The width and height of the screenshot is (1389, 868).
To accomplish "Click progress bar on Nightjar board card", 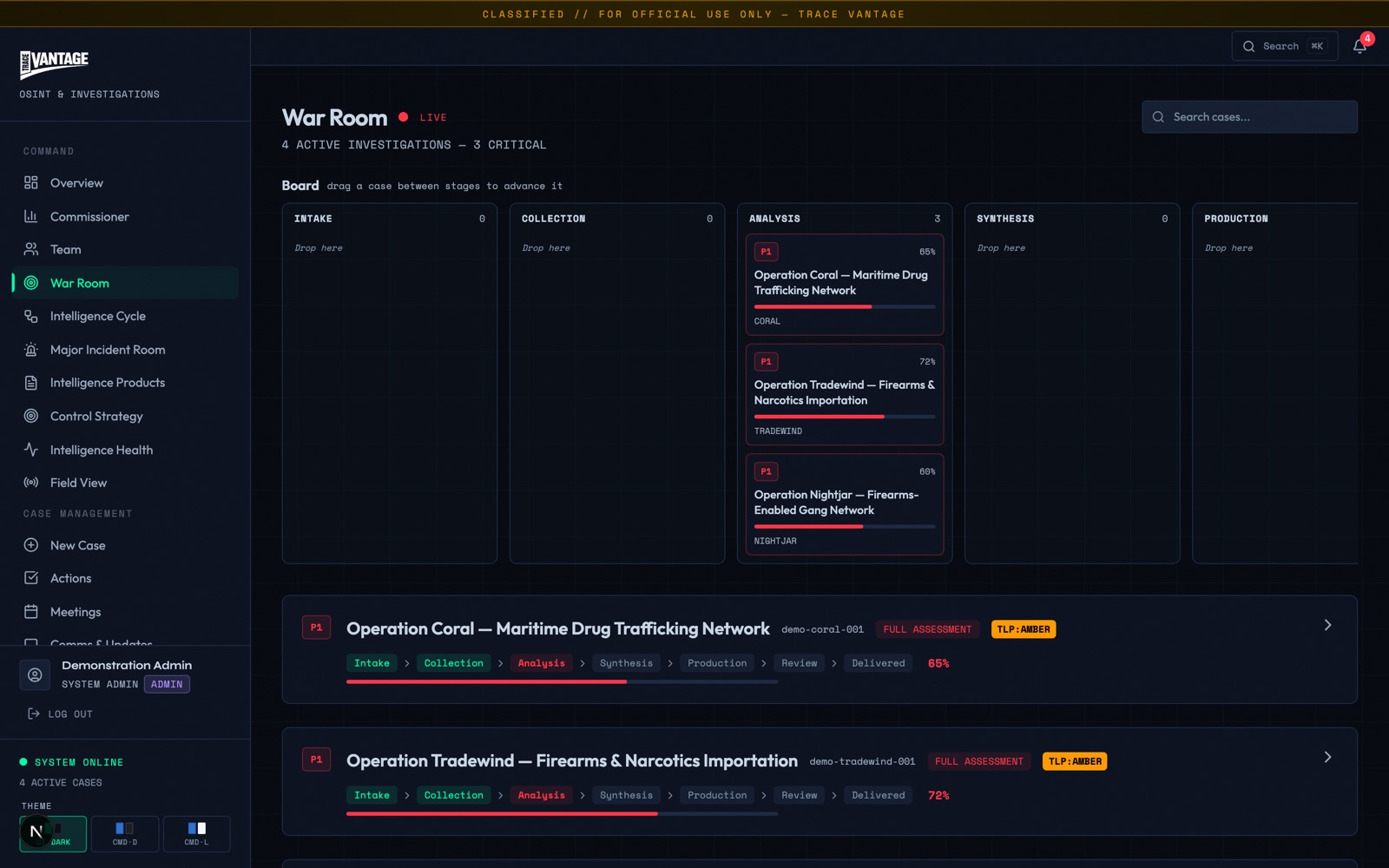I will click(845, 526).
